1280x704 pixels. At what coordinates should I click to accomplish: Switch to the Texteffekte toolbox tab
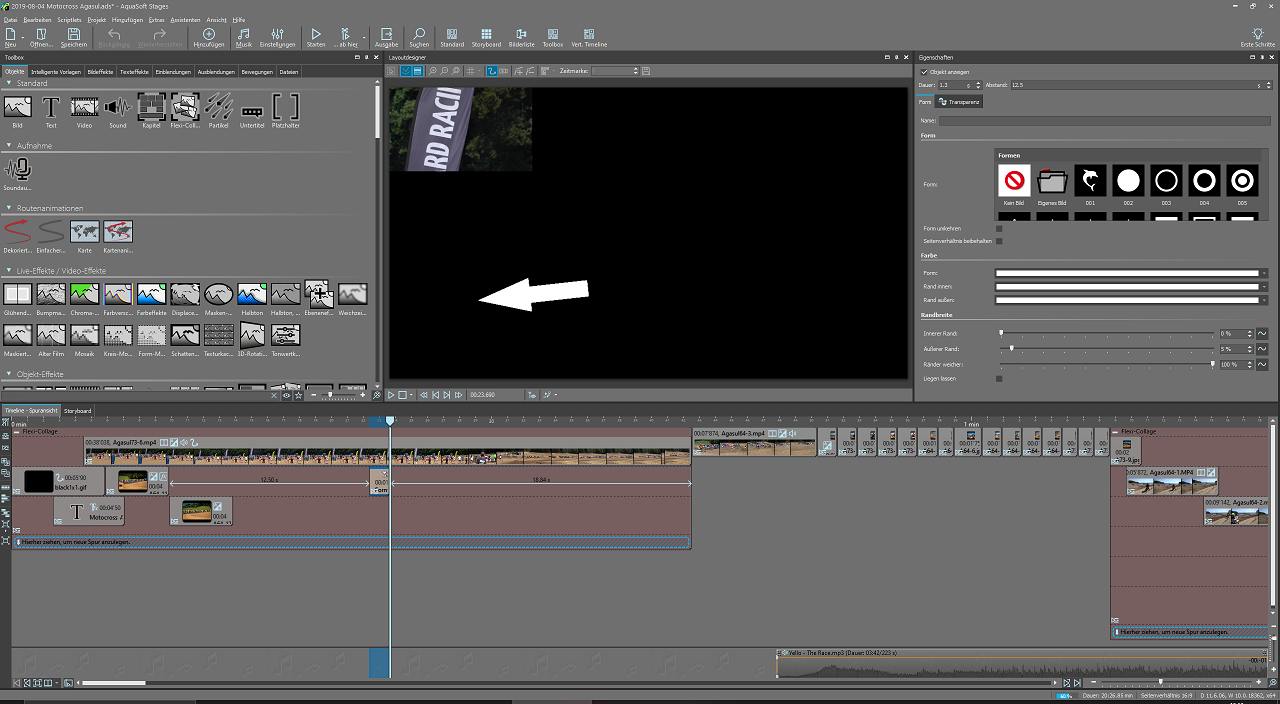pos(134,72)
